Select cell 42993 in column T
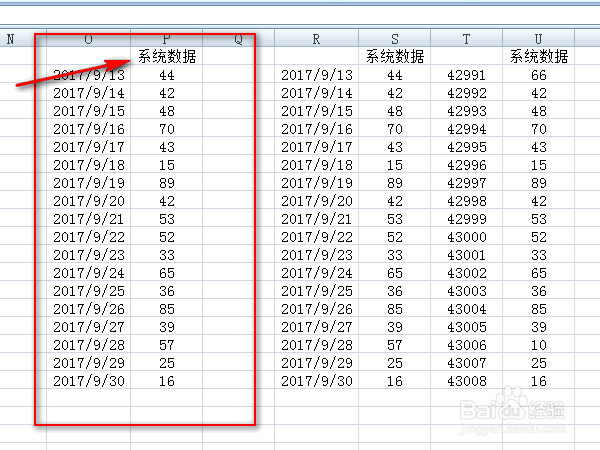600x450 pixels. (x=466, y=111)
